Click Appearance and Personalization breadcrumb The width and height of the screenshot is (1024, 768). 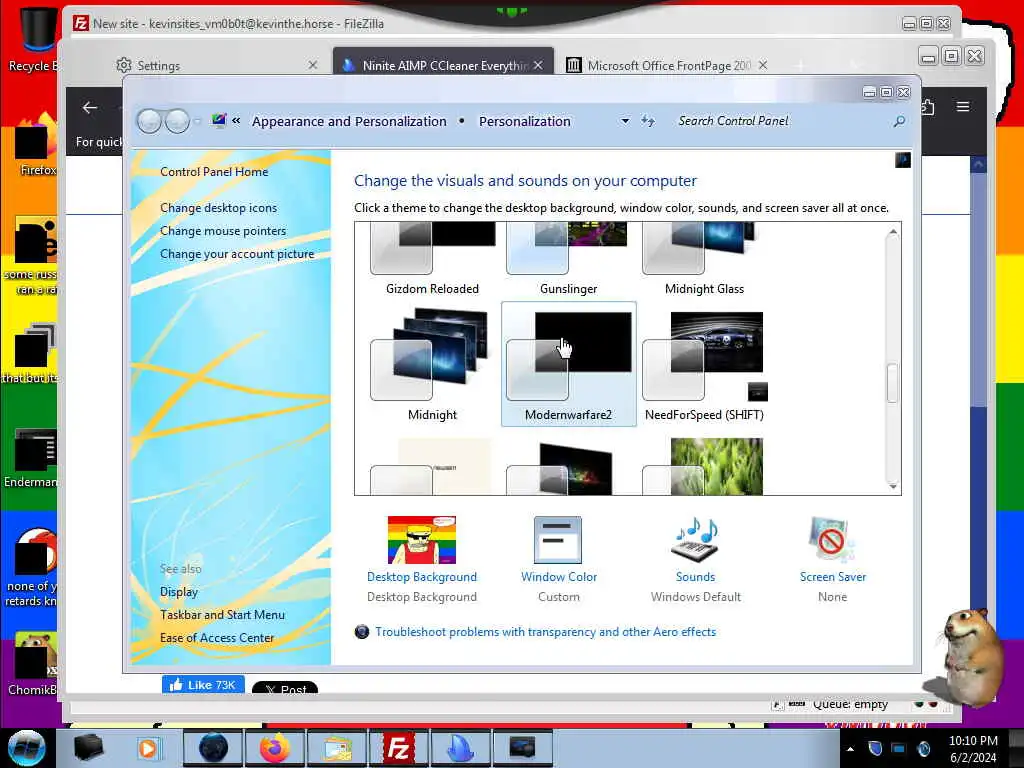[x=349, y=121]
